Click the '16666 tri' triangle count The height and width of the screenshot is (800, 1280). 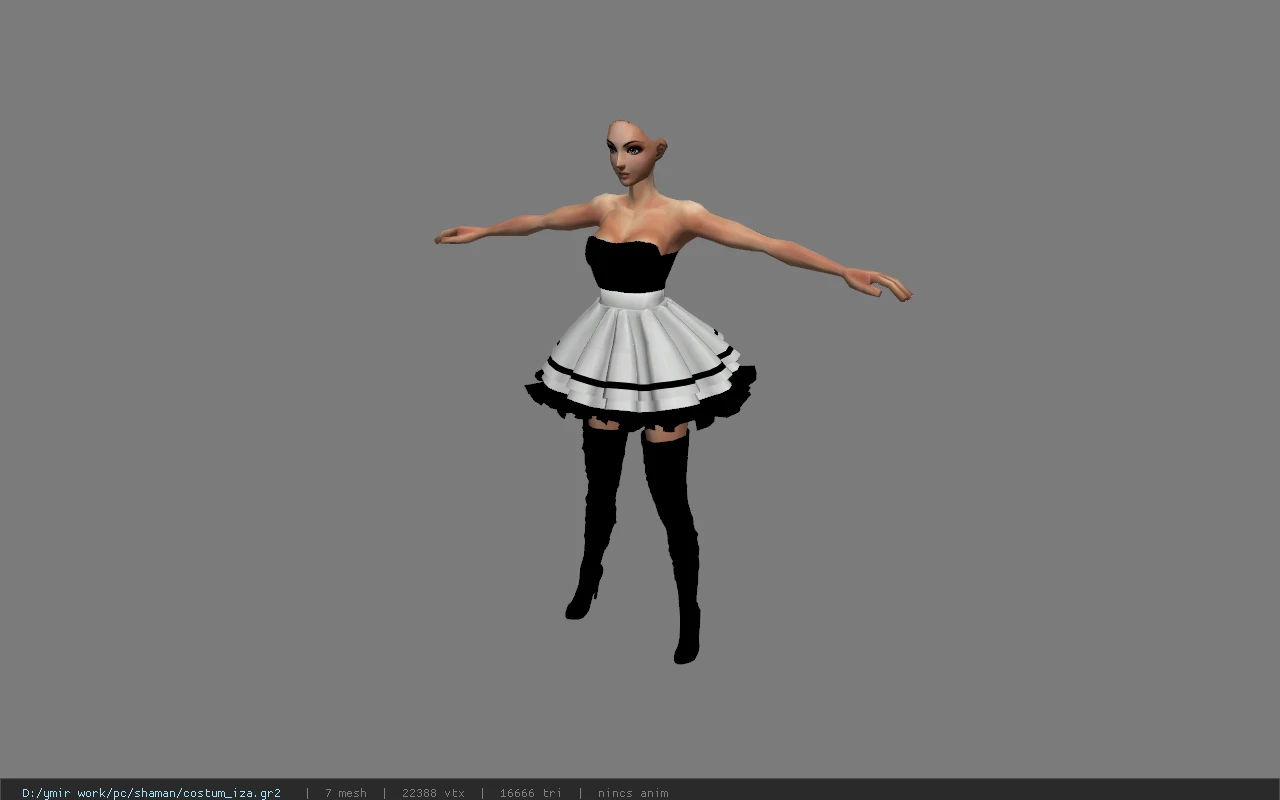(530, 793)
